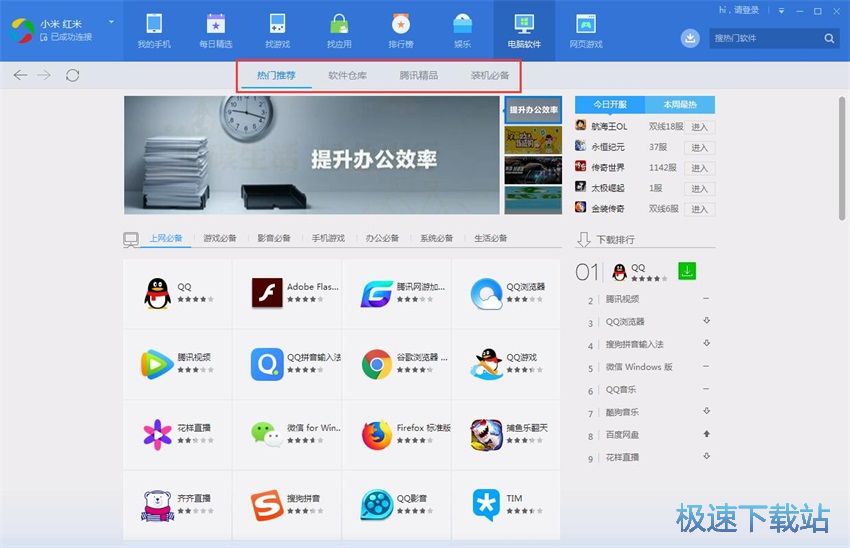Refresh the page with reload icon

coord(72,75)
